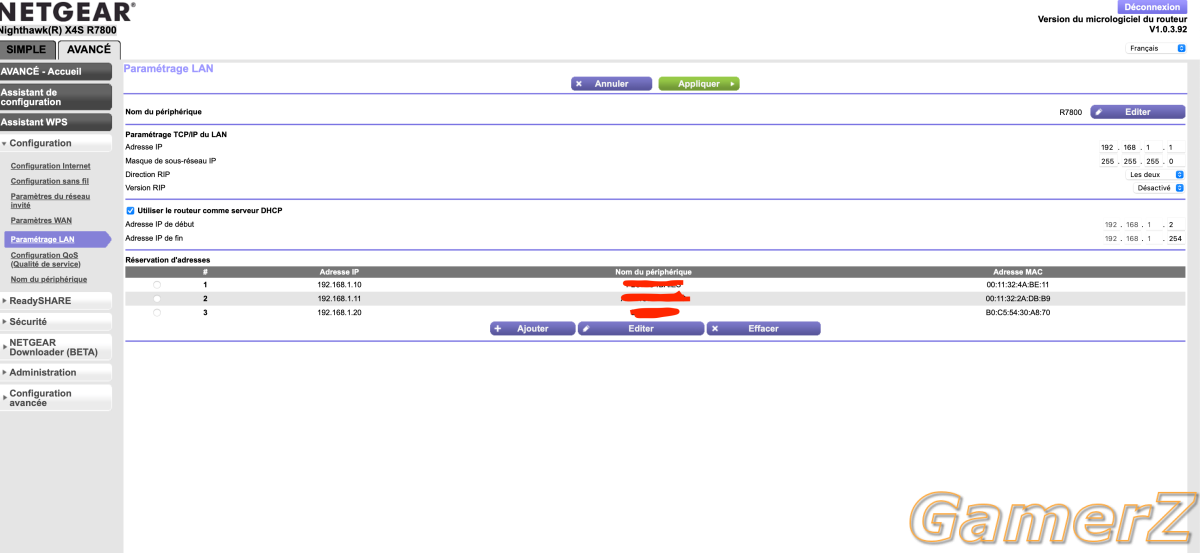Open Direction RIP dropdown (Les deux)
Viewport: 1200px width, 553px height.
(x=1156, y=174)
